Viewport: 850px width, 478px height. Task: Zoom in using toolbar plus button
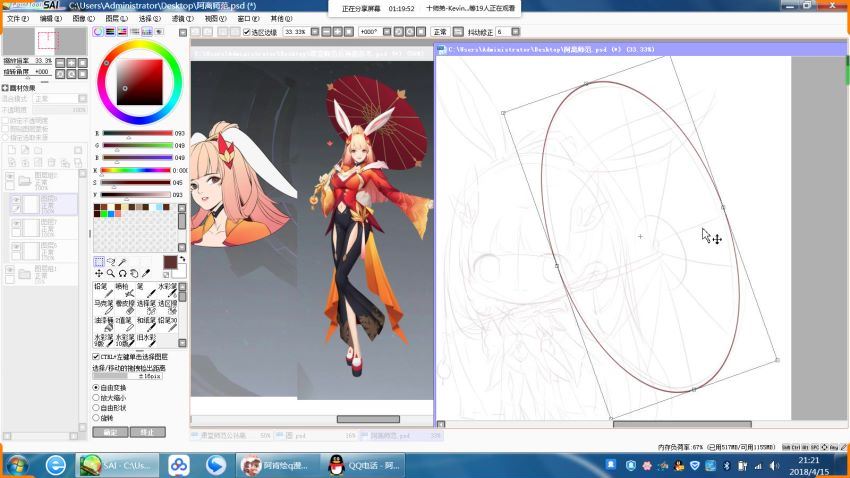(337, 32)
